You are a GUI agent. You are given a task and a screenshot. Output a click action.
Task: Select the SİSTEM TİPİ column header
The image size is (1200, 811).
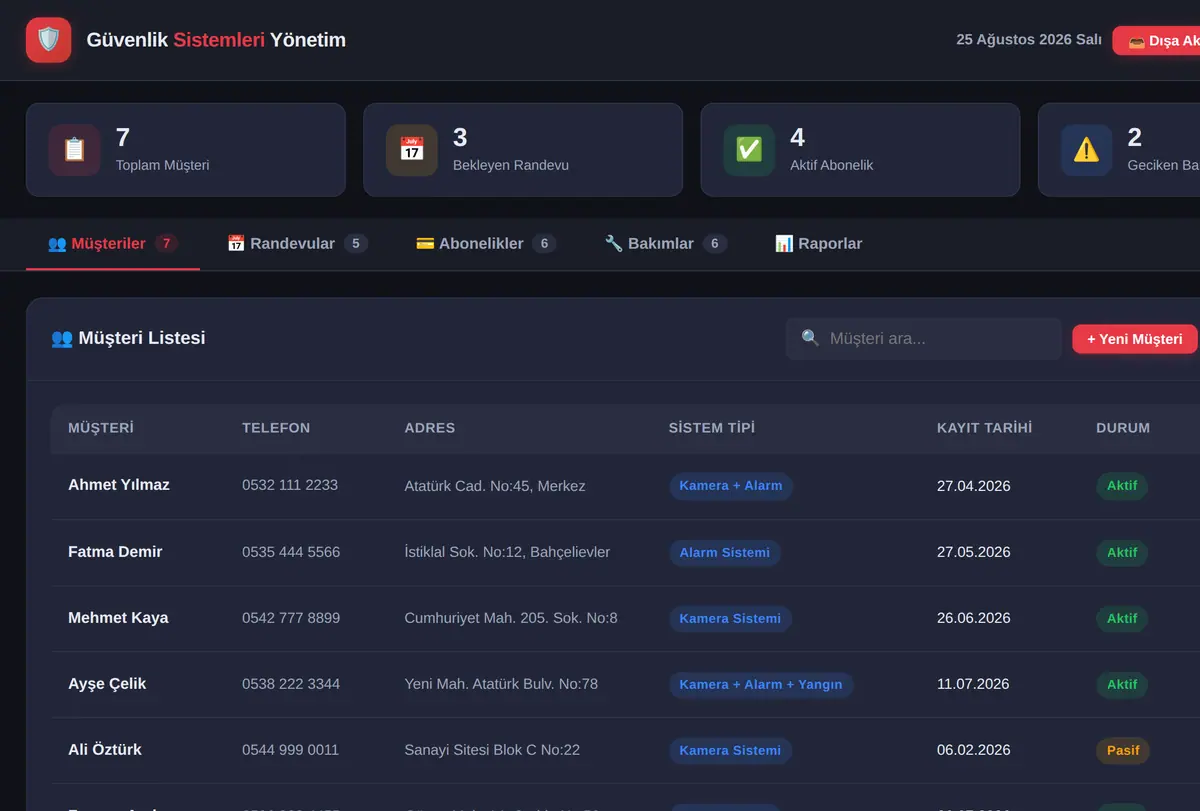712,428
